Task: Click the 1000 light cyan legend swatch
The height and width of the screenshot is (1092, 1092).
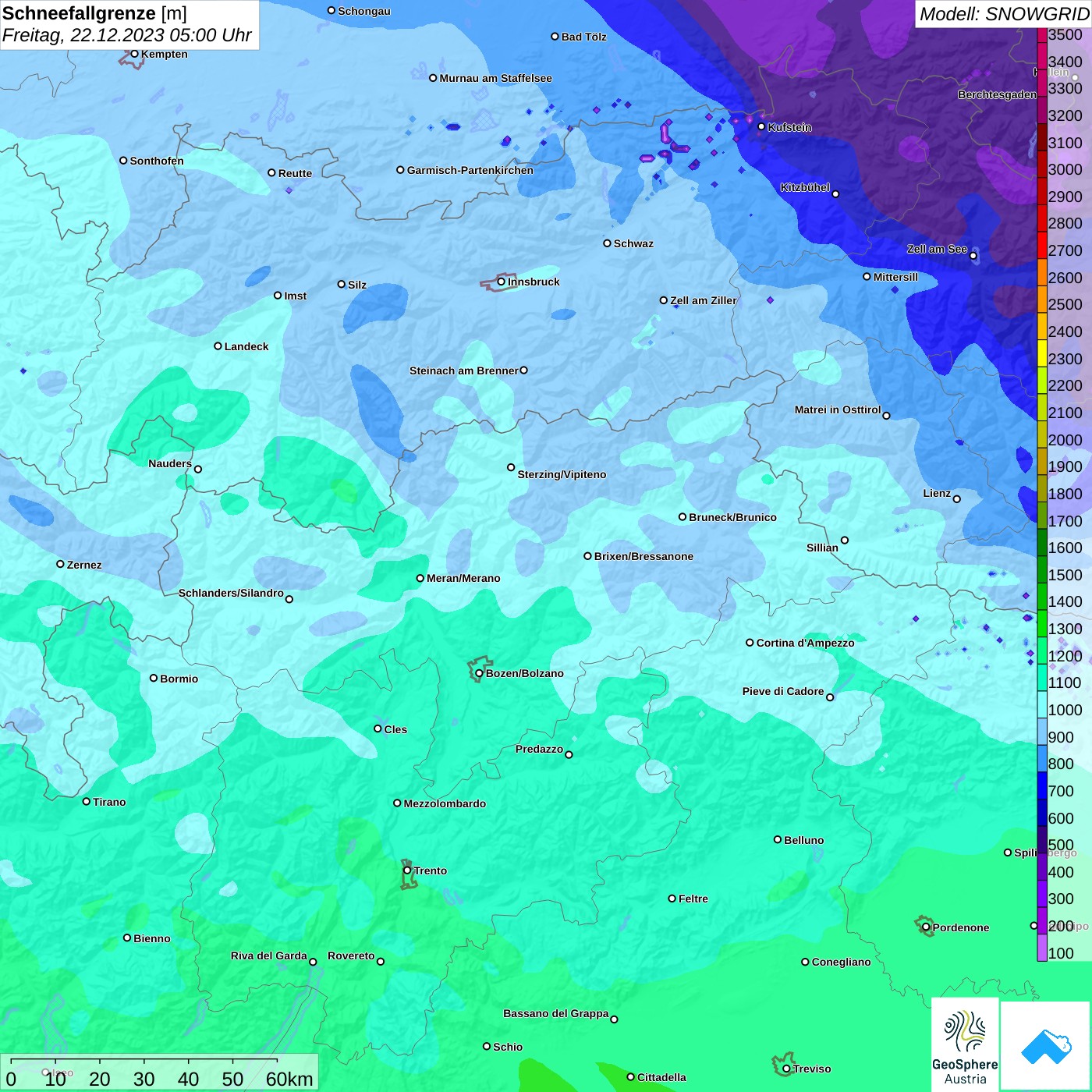Action: point(1042,704)
